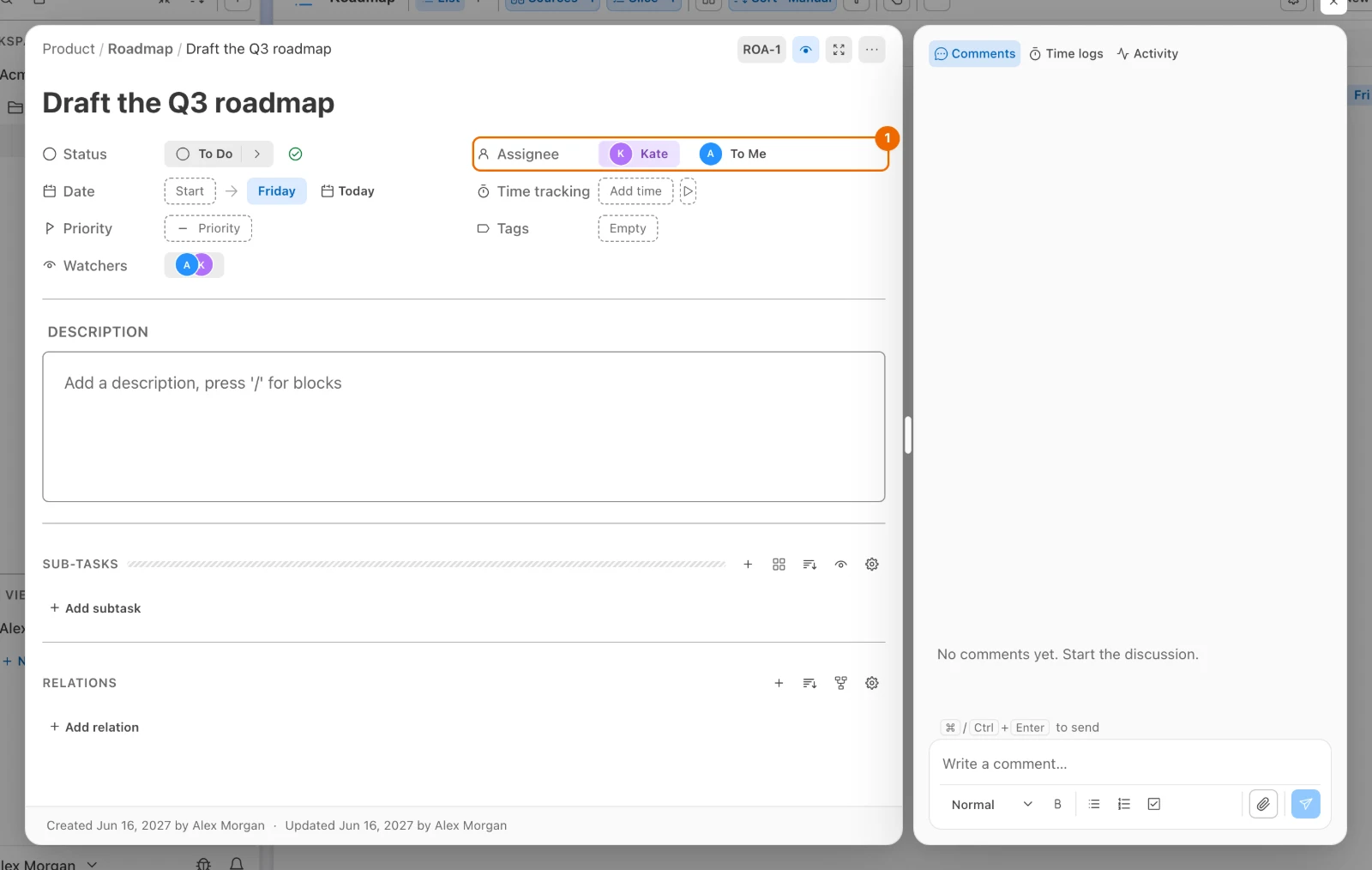1372x870 pixels.
Task: Send comment with paper plane button
Action: [1306, 804]
